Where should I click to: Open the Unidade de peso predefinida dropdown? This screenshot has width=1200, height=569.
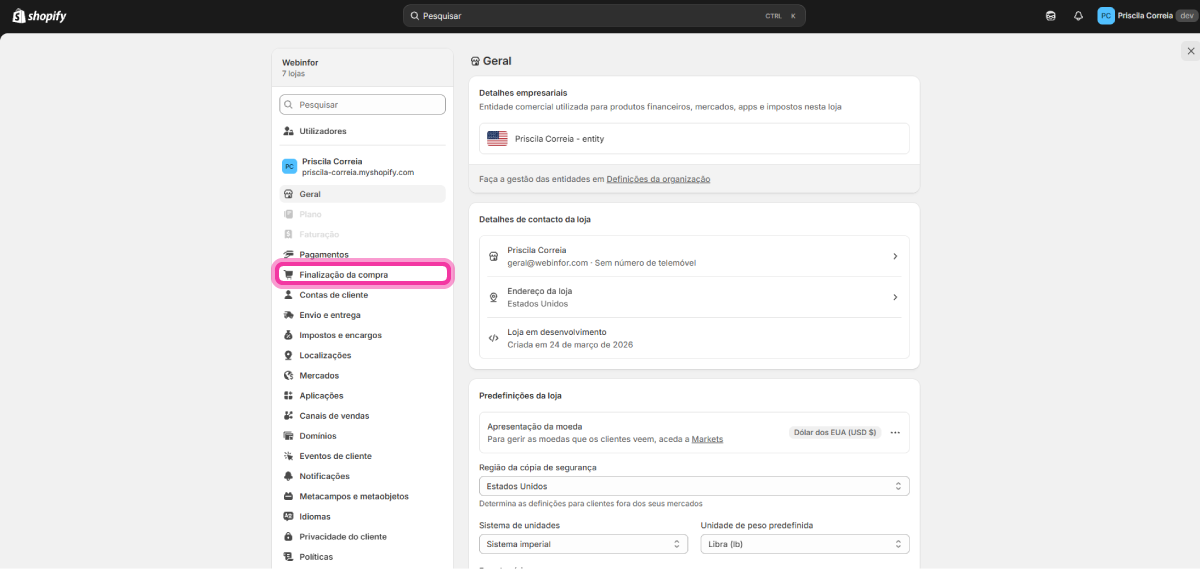coord(805,544)
